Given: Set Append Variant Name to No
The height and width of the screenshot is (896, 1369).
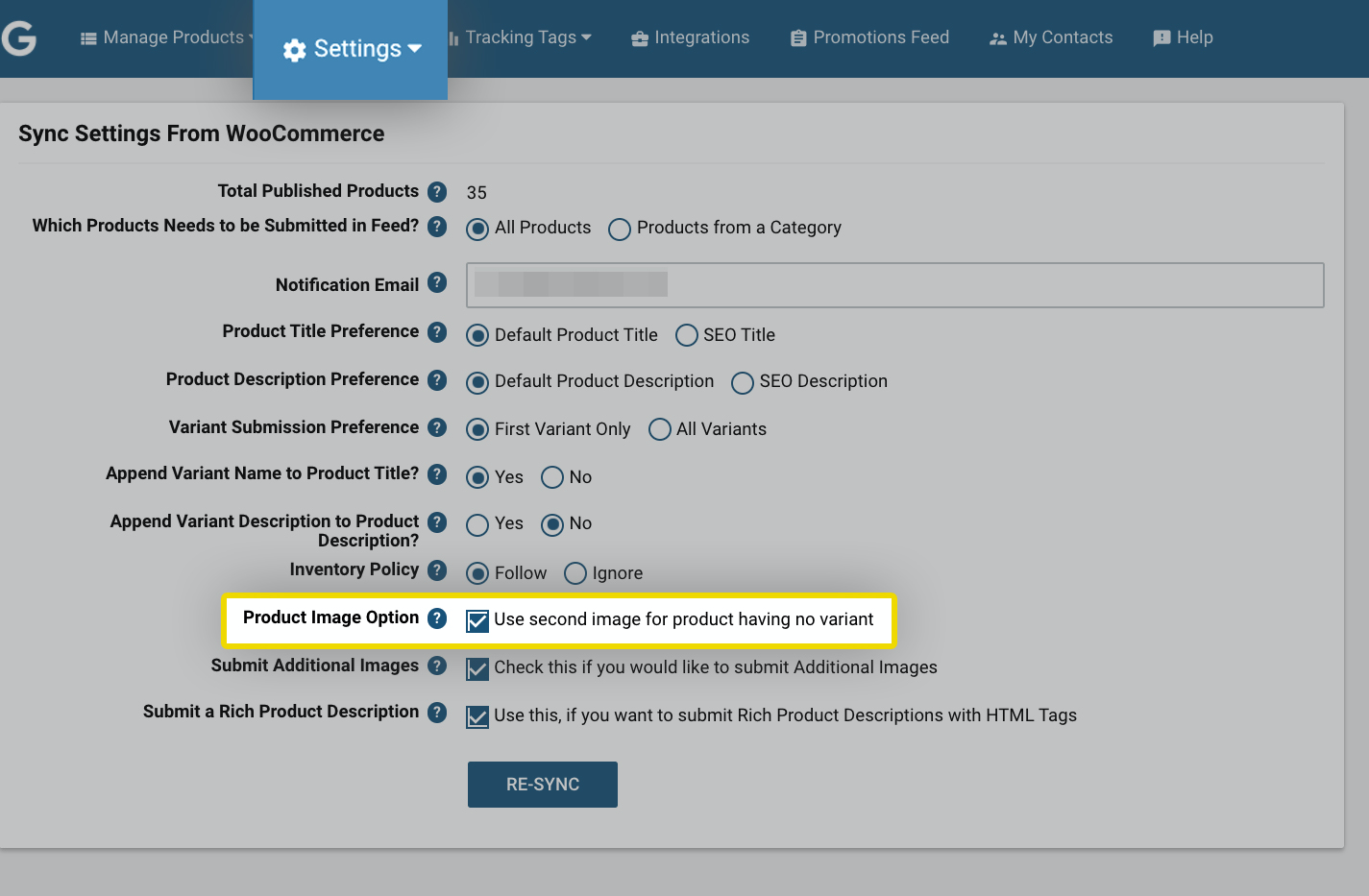Looking at the screenshot, I should coord(552,477).
